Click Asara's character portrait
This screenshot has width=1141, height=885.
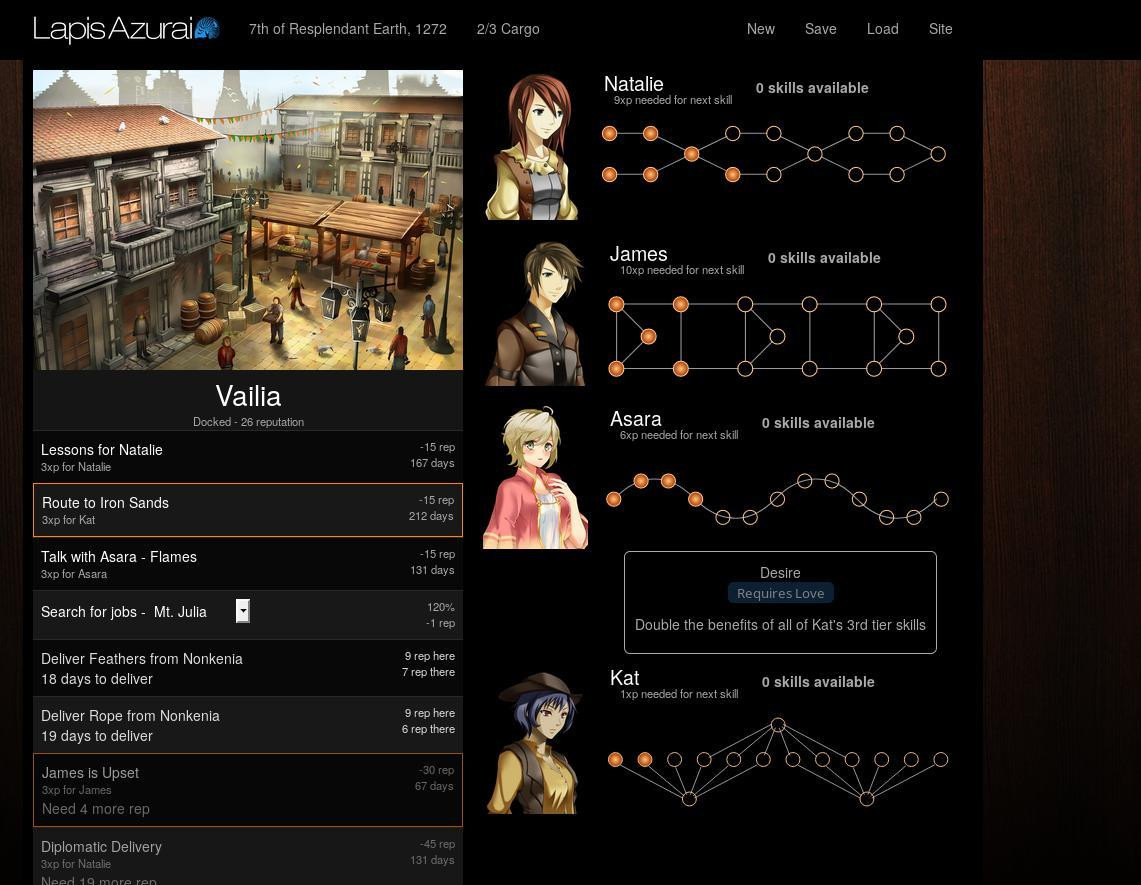[536, 477]
